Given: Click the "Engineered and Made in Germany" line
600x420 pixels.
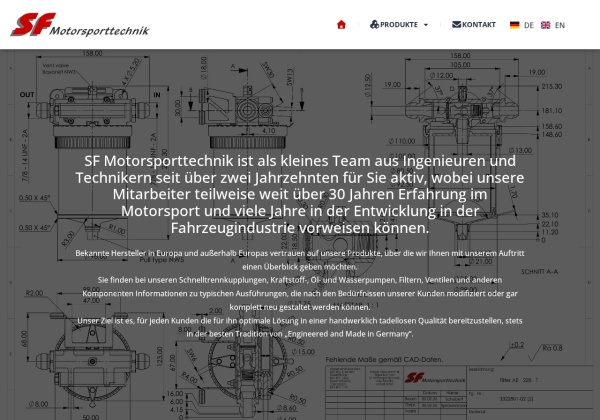Looking at the screenshot, I should [x=300, y=334].
